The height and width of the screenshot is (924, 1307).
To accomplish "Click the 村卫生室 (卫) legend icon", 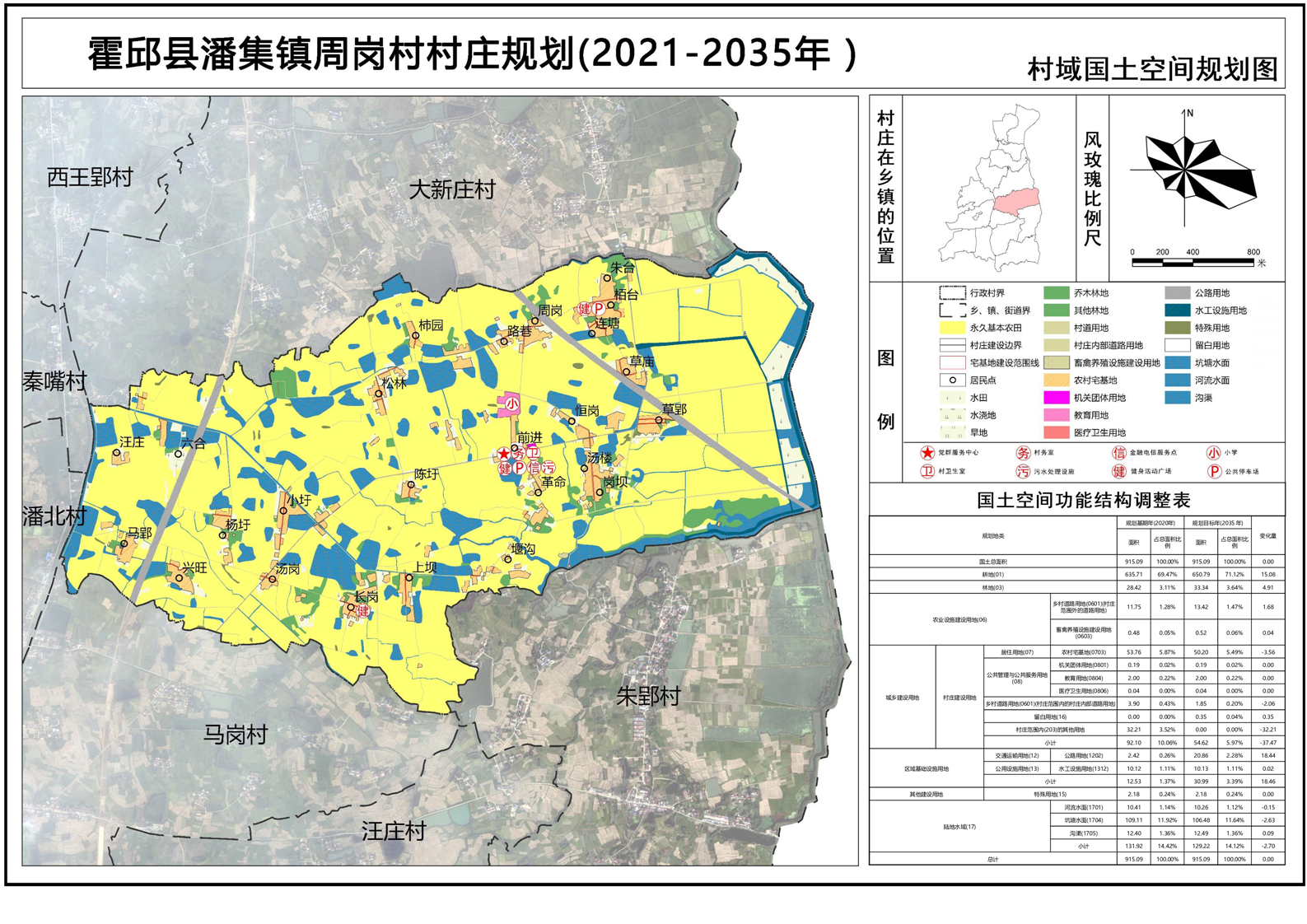I will 927,472.
